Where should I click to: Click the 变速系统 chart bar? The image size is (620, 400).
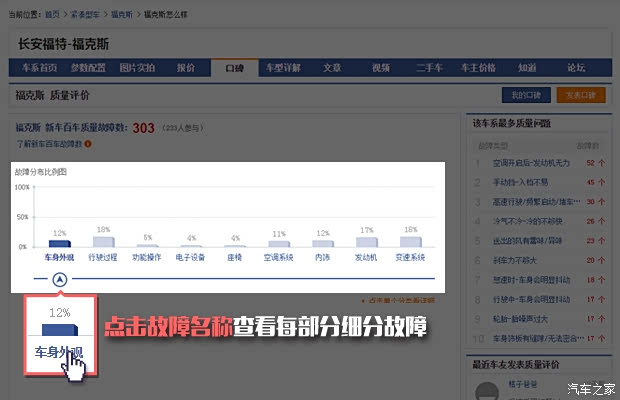411,242
